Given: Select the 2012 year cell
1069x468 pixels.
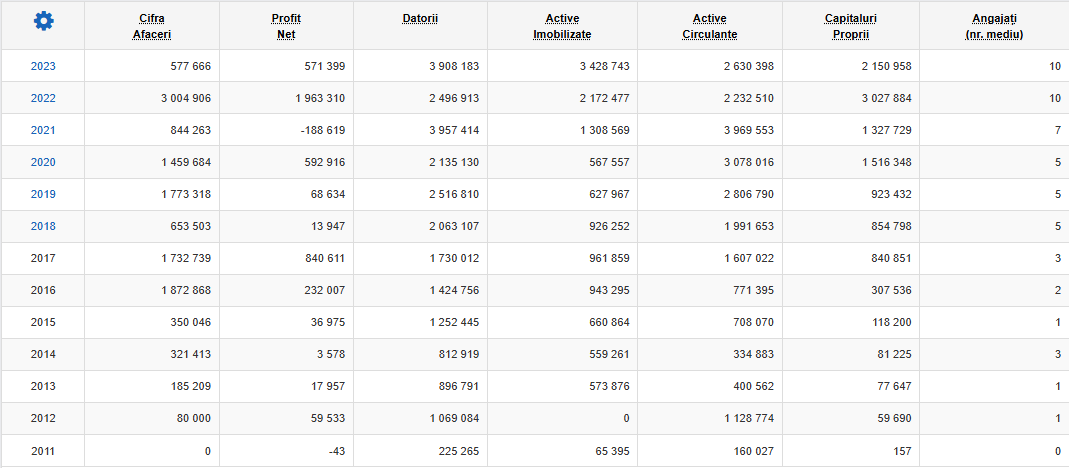Looking at the screenshot, I should click(43, 419).
